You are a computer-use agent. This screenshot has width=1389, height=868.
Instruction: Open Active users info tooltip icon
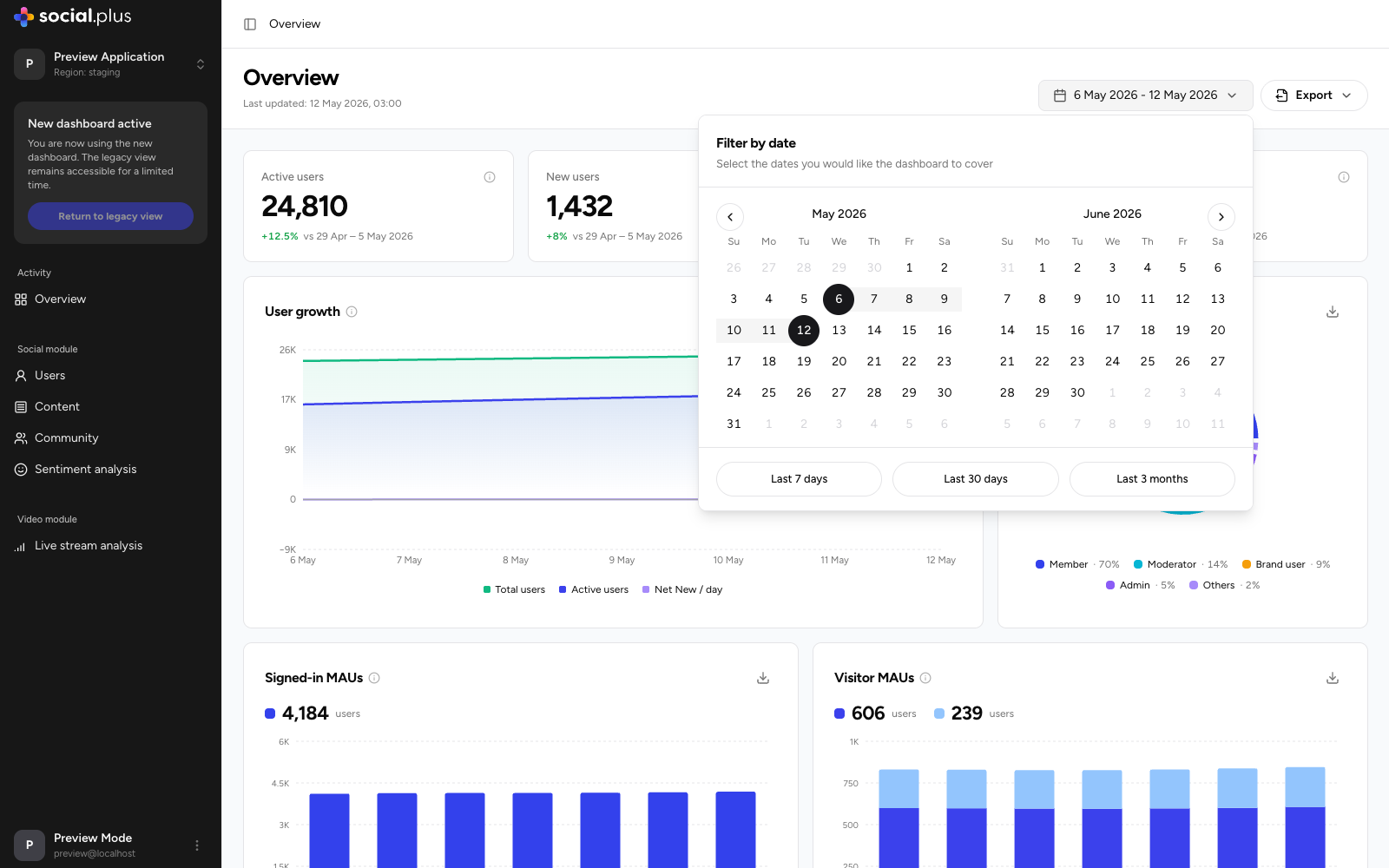[x=490, y=177]
